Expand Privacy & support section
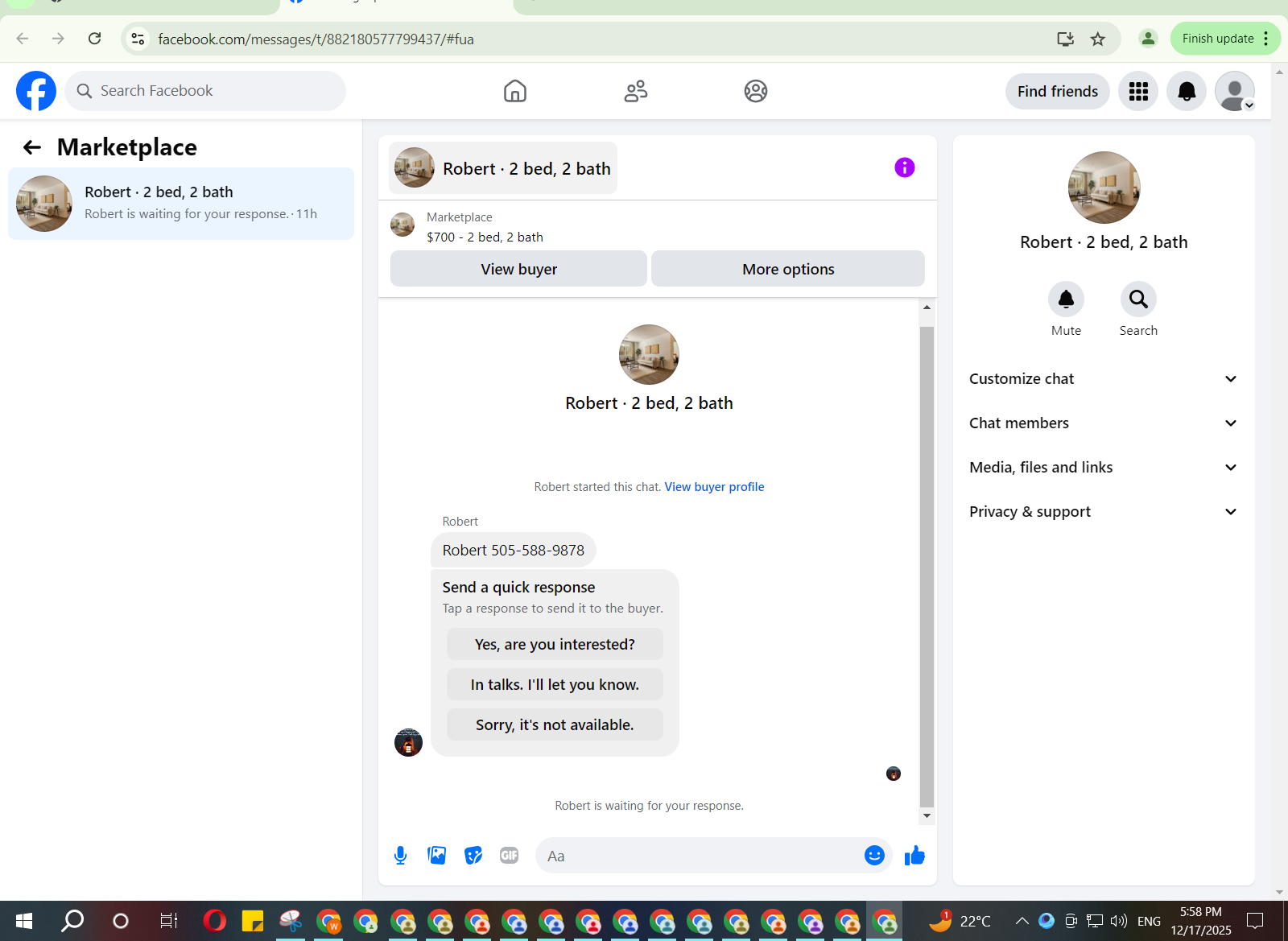The image size is (1288, 941). 1103,512
